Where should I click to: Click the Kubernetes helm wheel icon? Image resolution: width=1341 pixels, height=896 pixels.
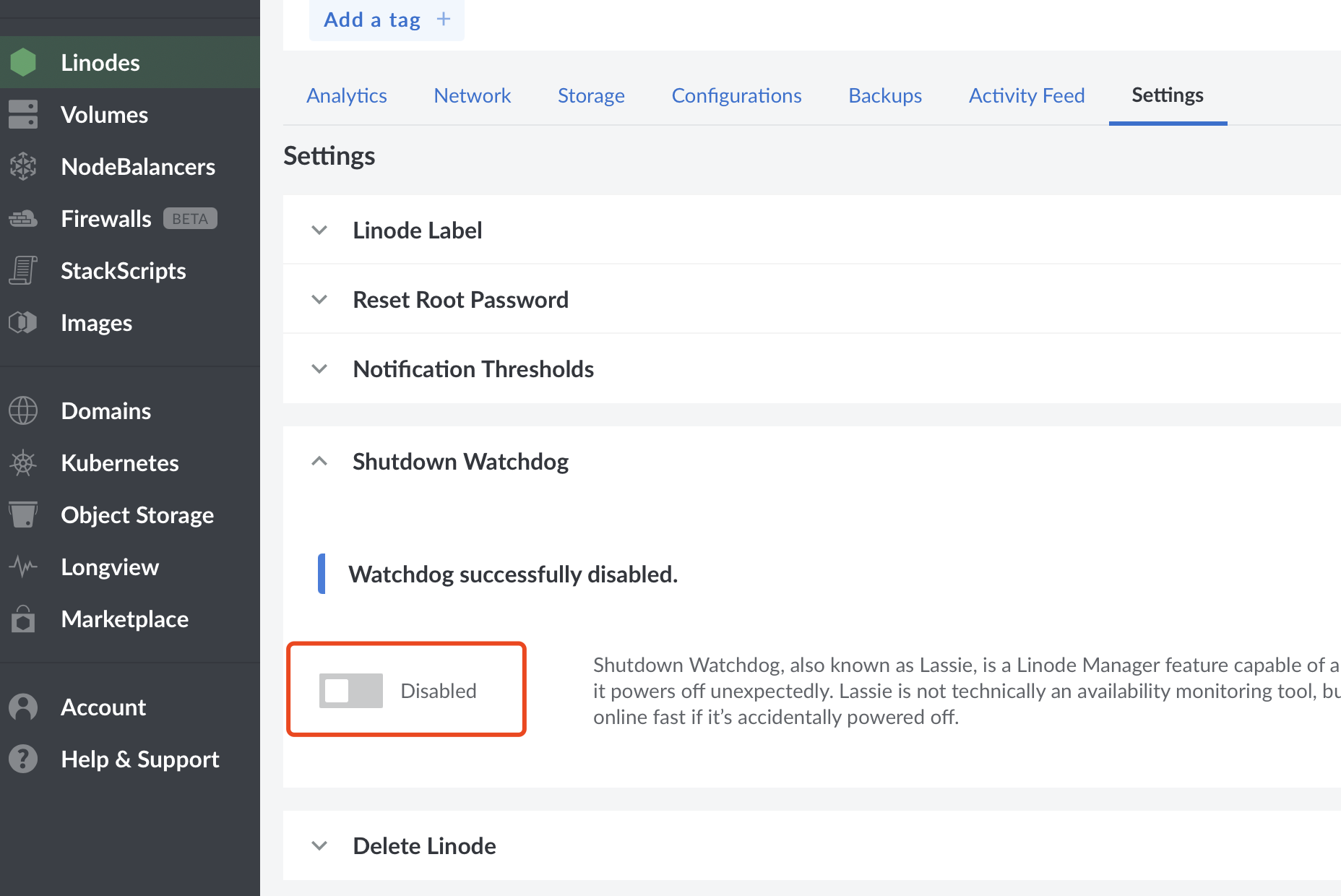[x=23, y=463]
